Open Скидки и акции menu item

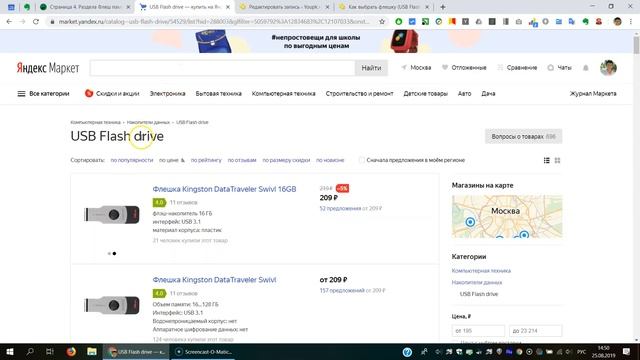112,93
